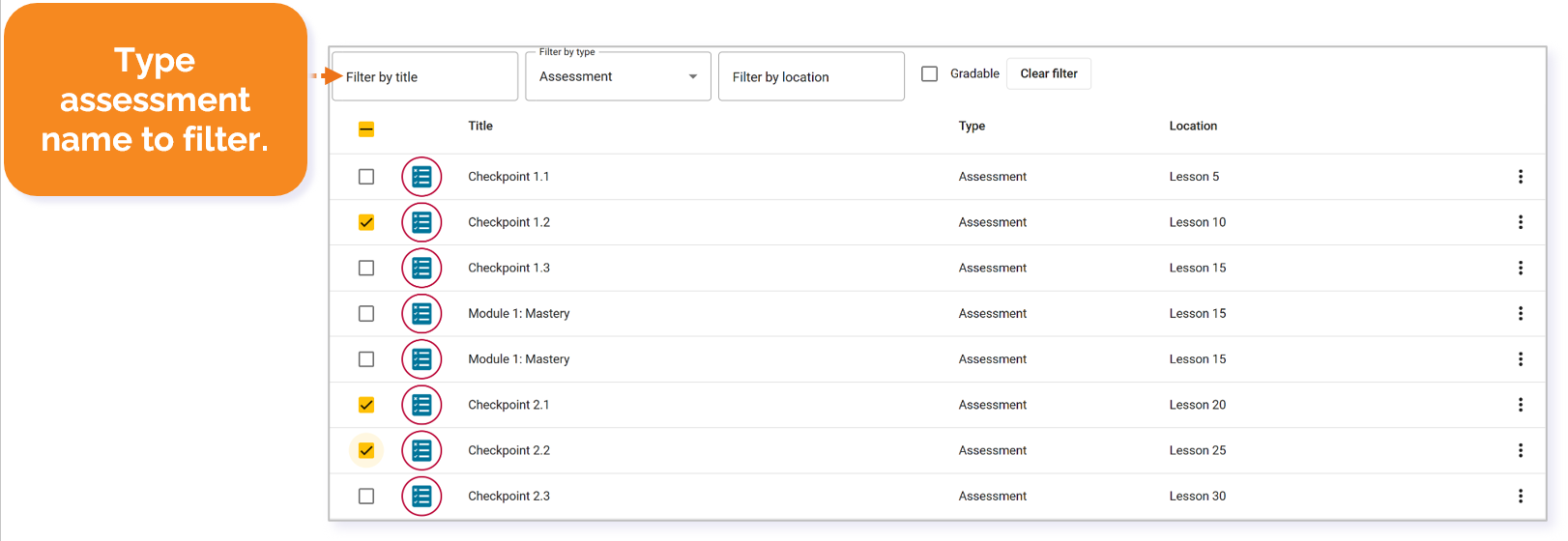Click the Clear filter button

[x=1048, y=73]
